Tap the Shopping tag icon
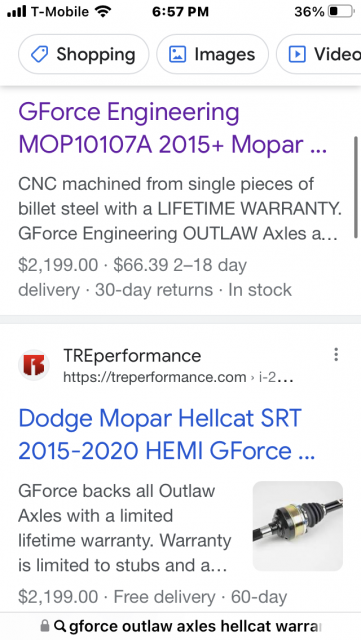361x640 pixels. (40, 54)
